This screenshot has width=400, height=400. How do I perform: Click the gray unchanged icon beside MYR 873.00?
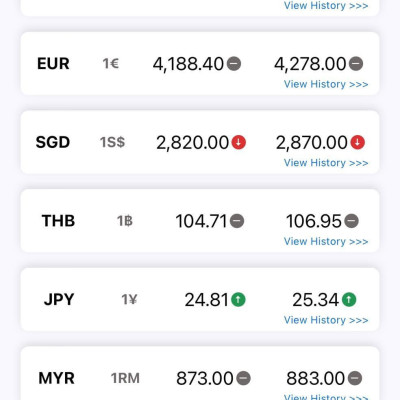(x=243, y=378)
